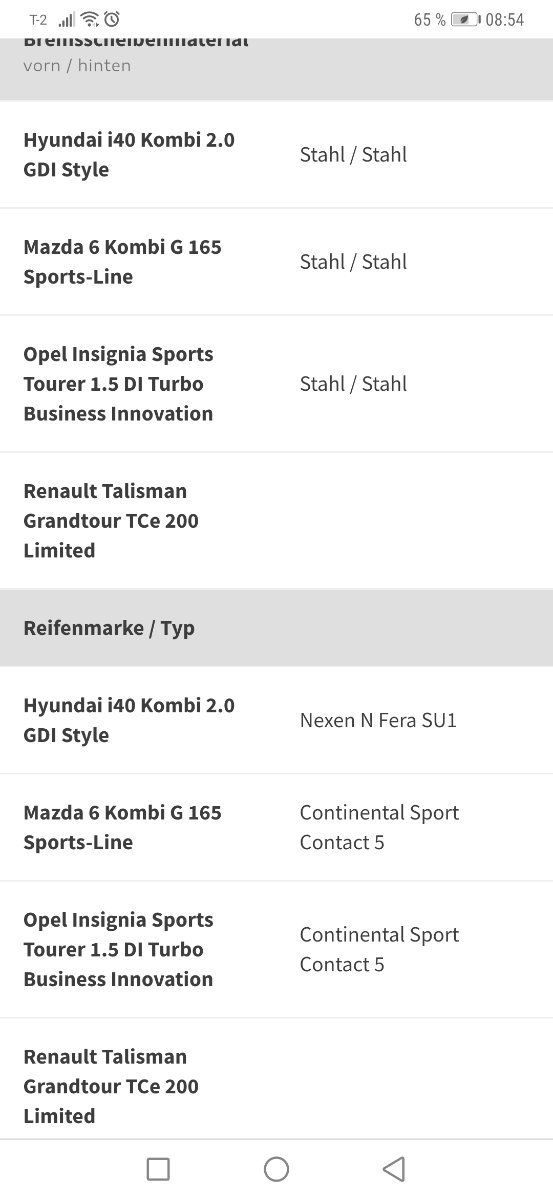Tap the 08:54 clock in status bar
This screenshot has height=1200, width=553.
point(505,19)
